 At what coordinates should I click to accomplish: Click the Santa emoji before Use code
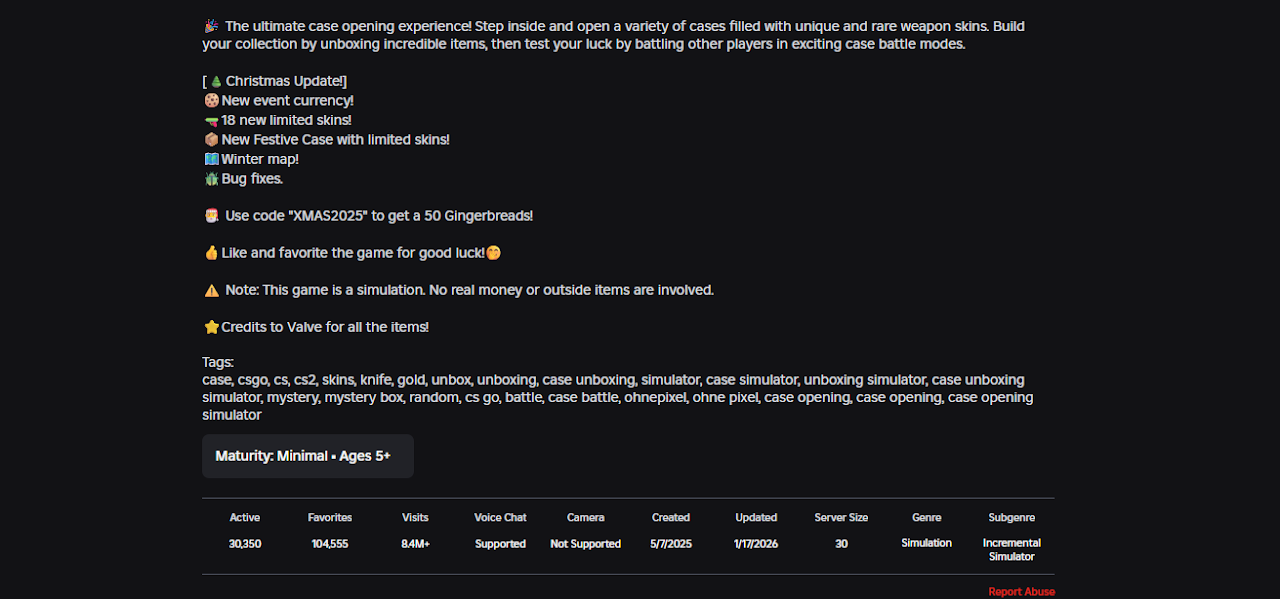click(211, 216)
